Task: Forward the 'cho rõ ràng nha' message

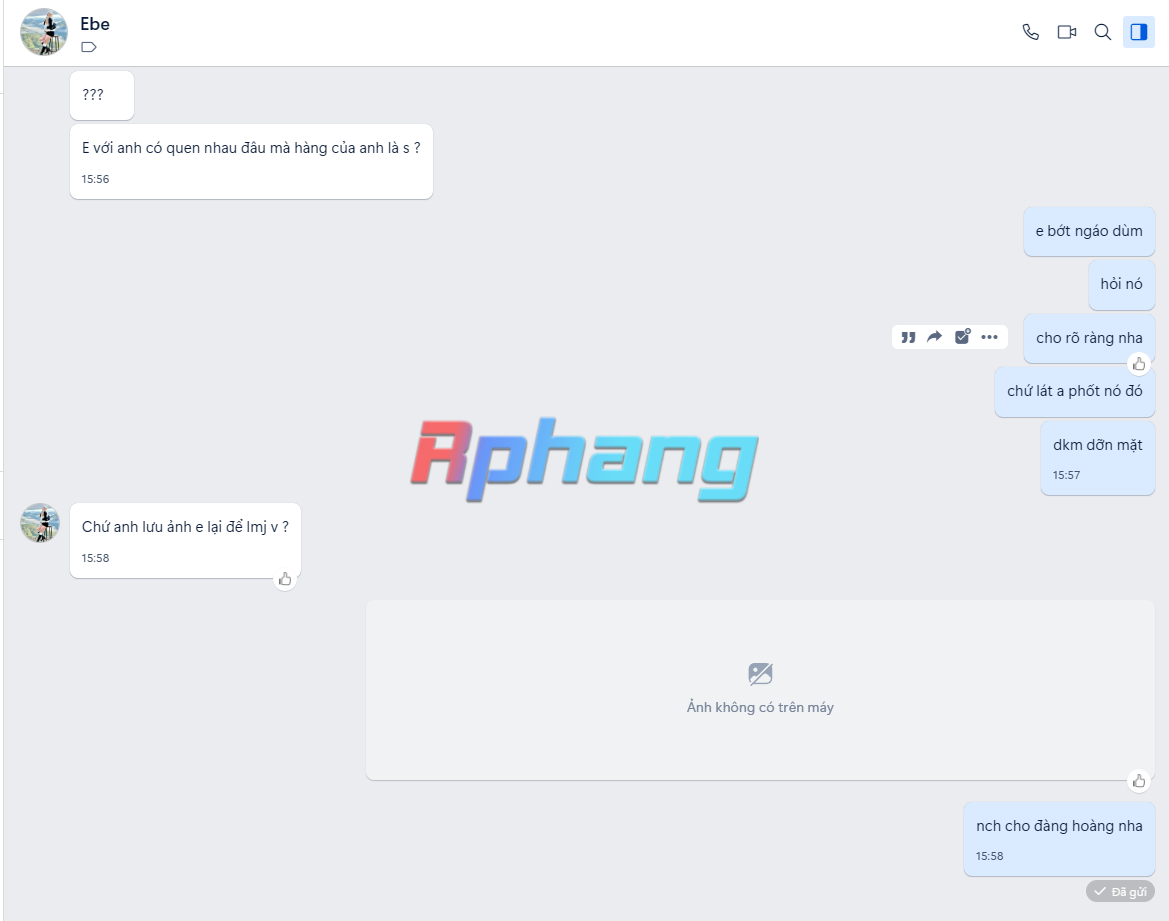Action: (935, 337)
